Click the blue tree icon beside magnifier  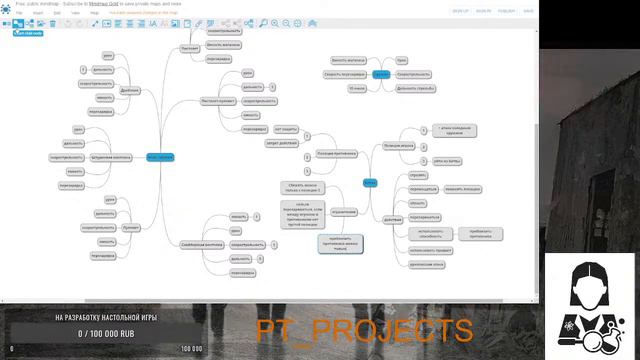[249, 24]
